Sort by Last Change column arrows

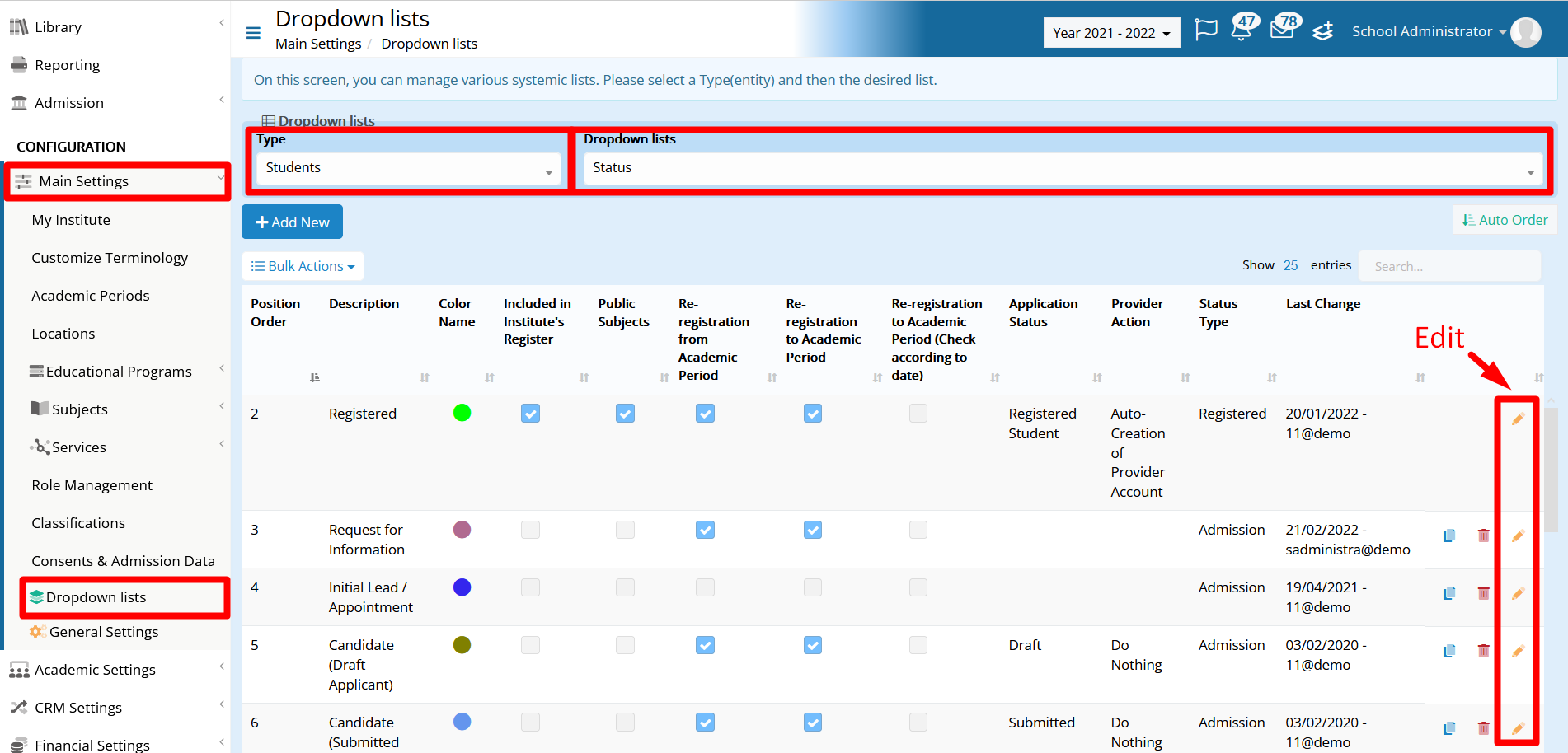tap(1420, 377)
